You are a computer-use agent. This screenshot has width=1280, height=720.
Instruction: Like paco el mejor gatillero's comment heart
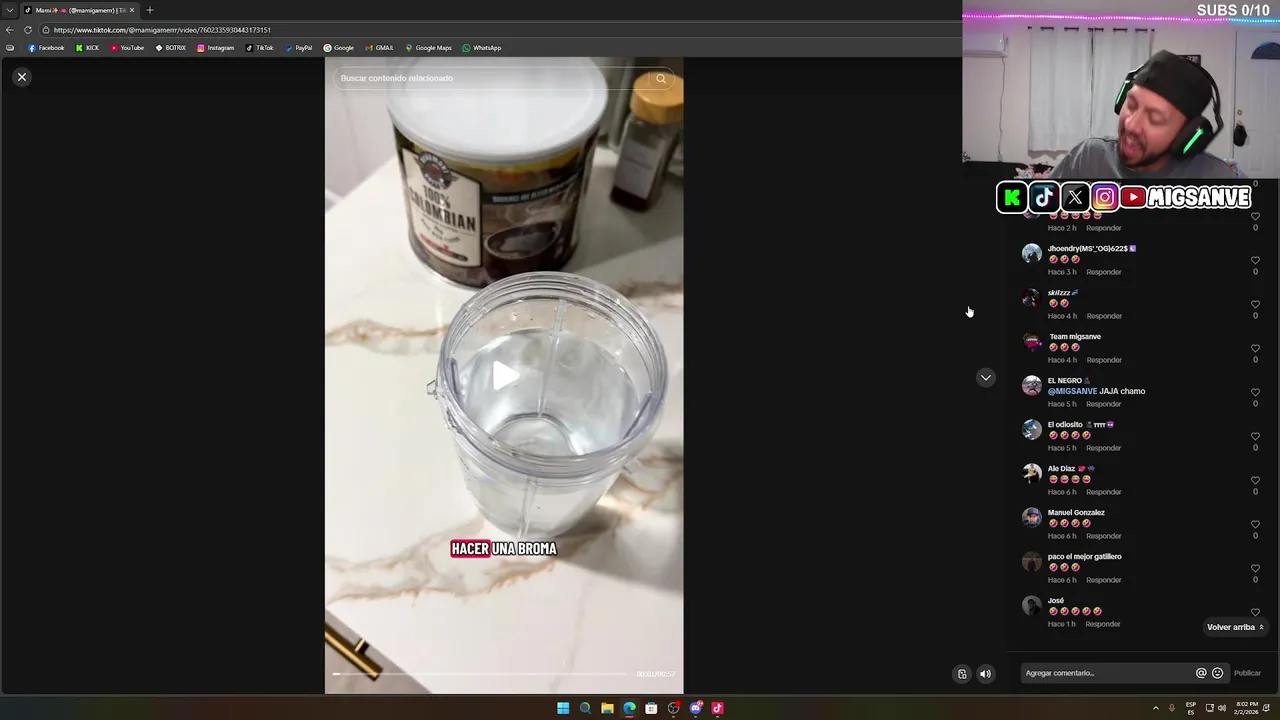(1255, 569)
